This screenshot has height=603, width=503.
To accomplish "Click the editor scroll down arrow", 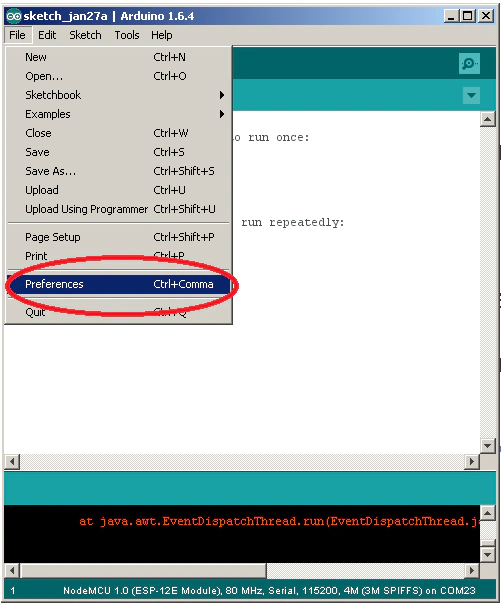I will click(487, 446).
